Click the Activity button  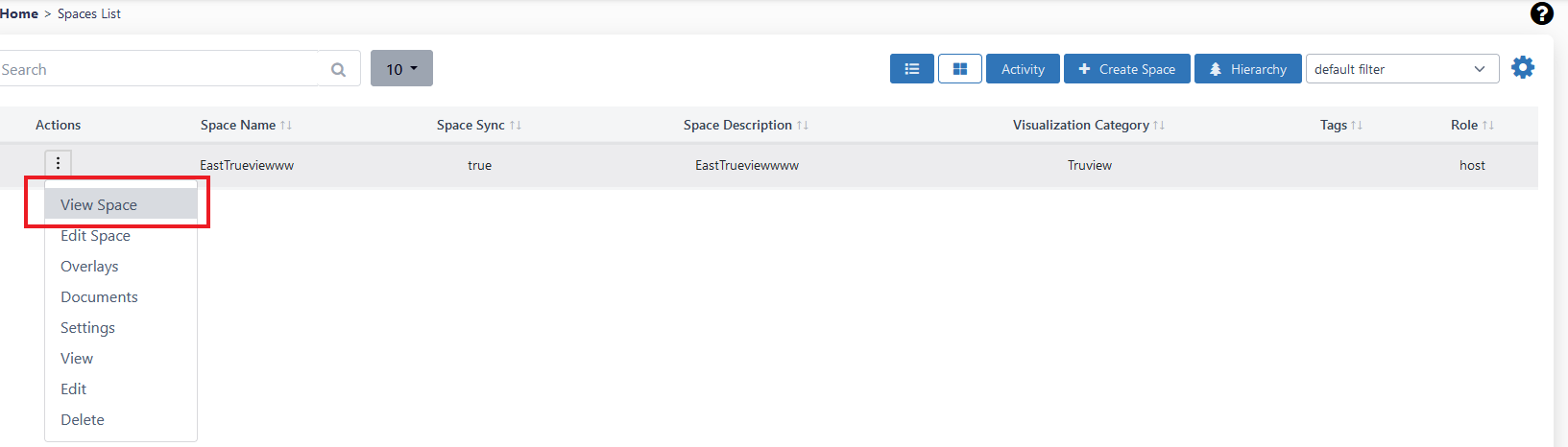(x=1023, y=69)
